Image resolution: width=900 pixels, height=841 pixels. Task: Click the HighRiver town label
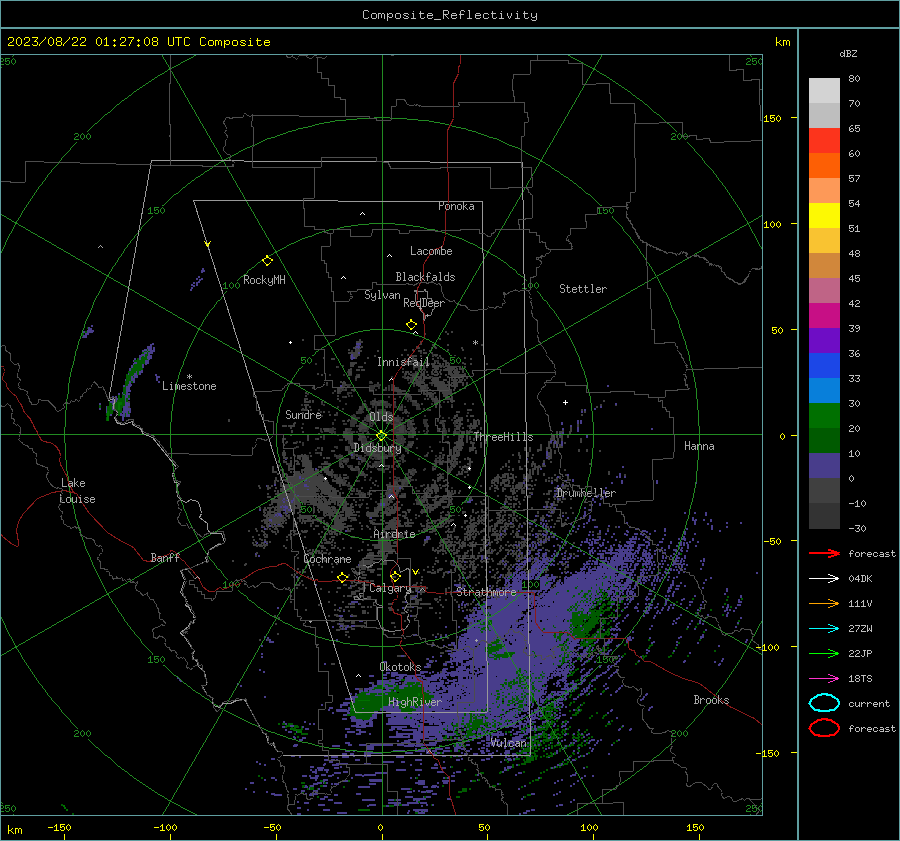[415, 702]
